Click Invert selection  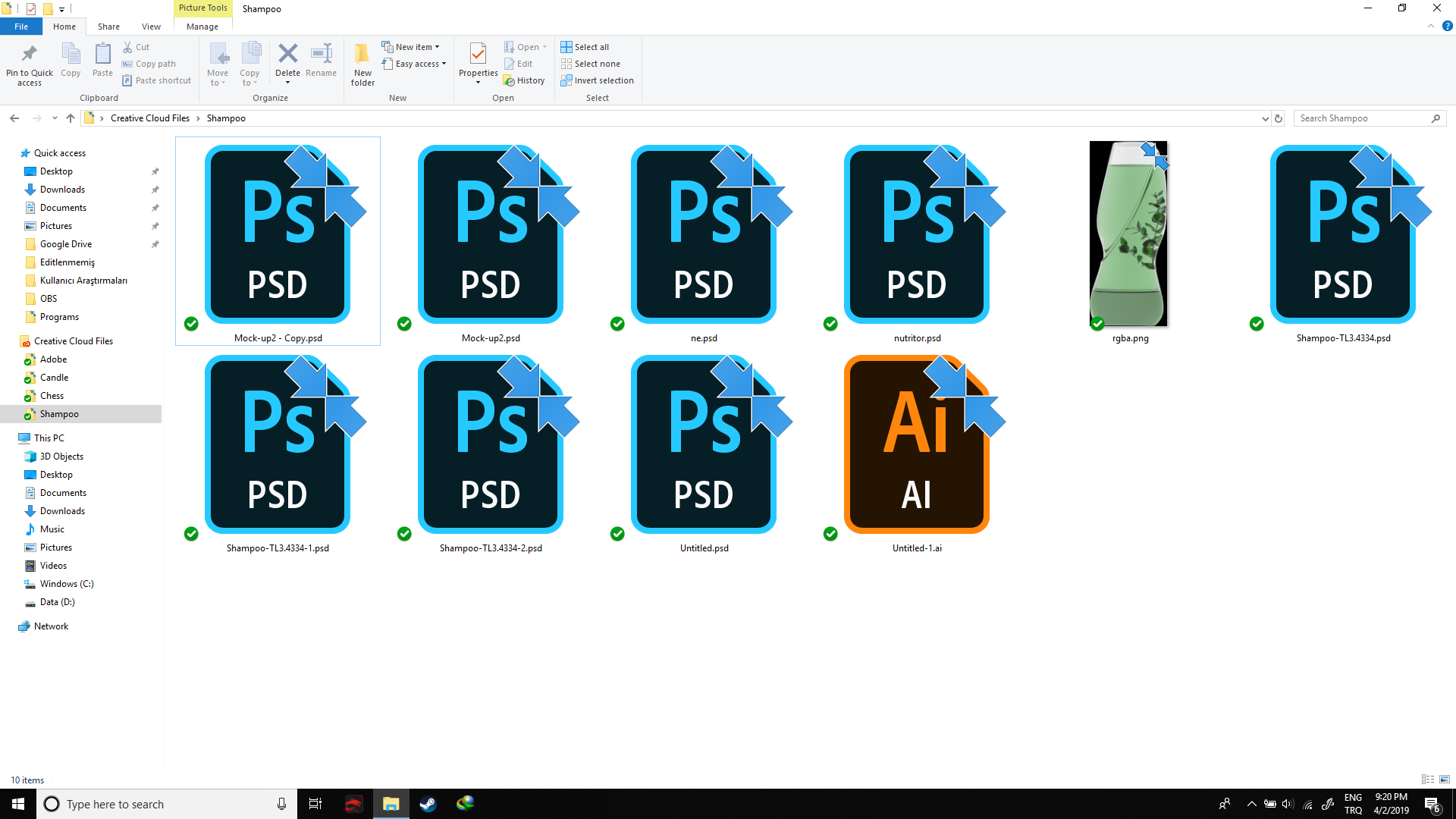tap(598, 80)
